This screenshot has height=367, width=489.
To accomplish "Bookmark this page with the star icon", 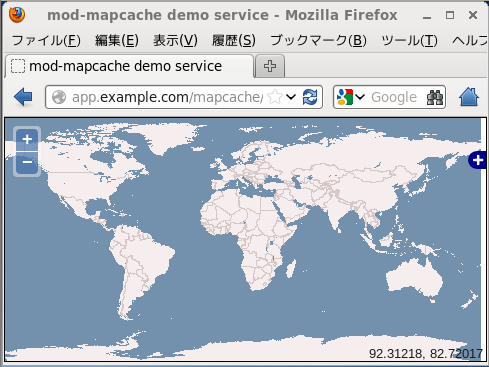I will pos(275,97).
